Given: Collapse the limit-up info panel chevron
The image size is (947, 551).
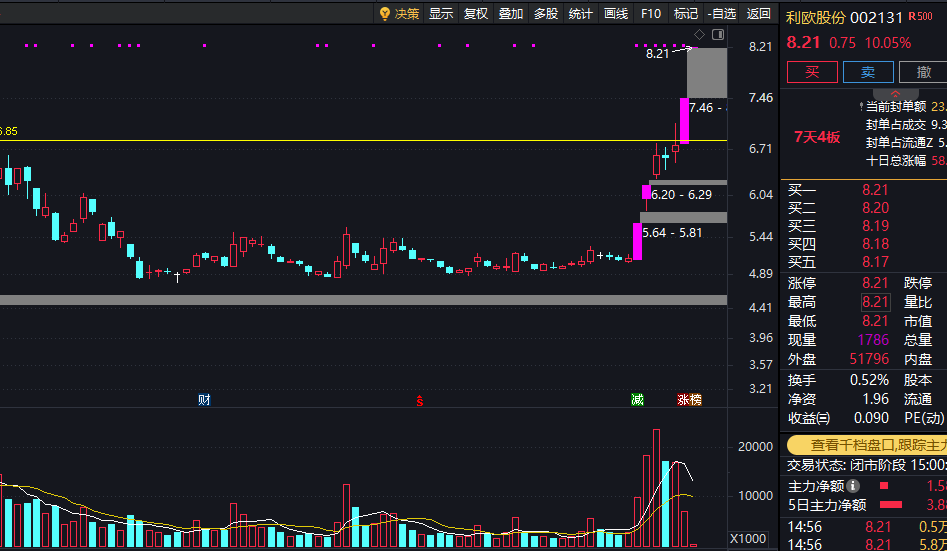Looking at the screenshot, I should point(896,94).
